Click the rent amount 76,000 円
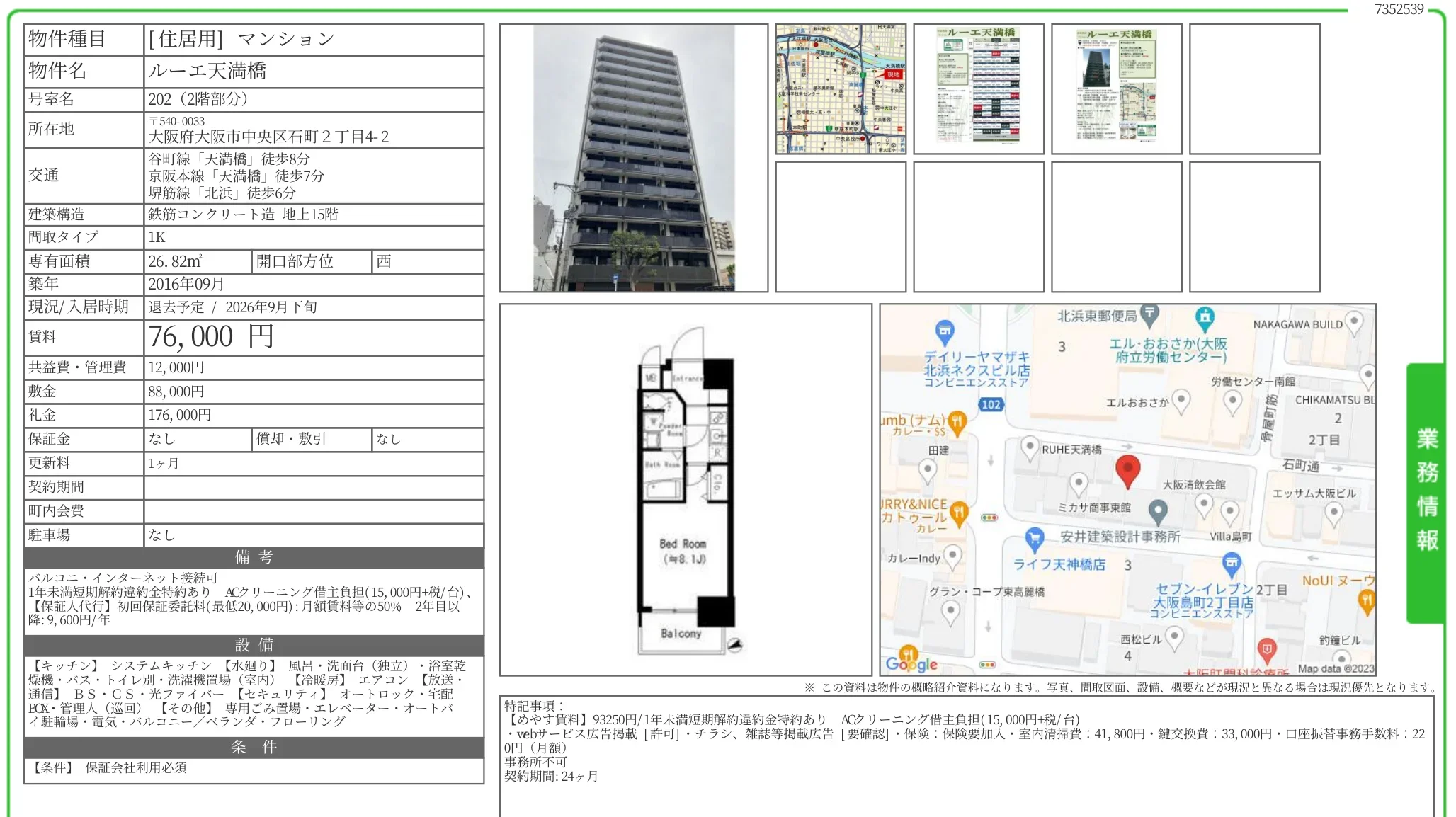 pyautogui.click(x=211, y=337)
